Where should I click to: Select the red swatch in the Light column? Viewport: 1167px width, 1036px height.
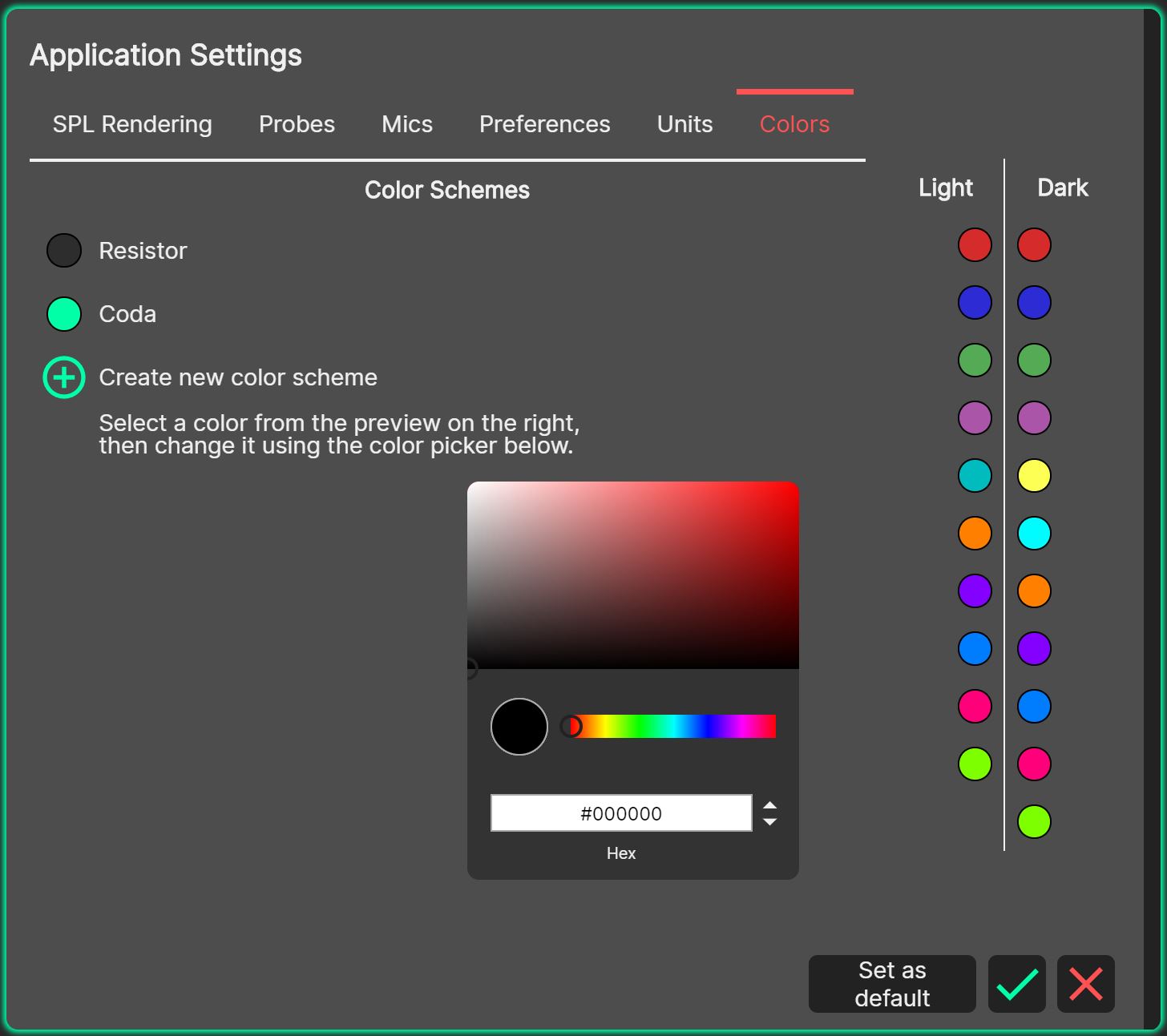click(x=975, y=245)
